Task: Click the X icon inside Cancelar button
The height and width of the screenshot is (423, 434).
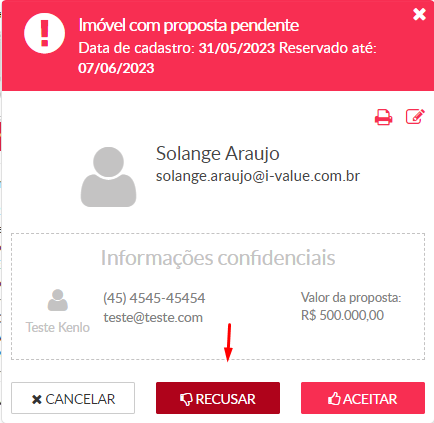Action: (x=37, y=399)
